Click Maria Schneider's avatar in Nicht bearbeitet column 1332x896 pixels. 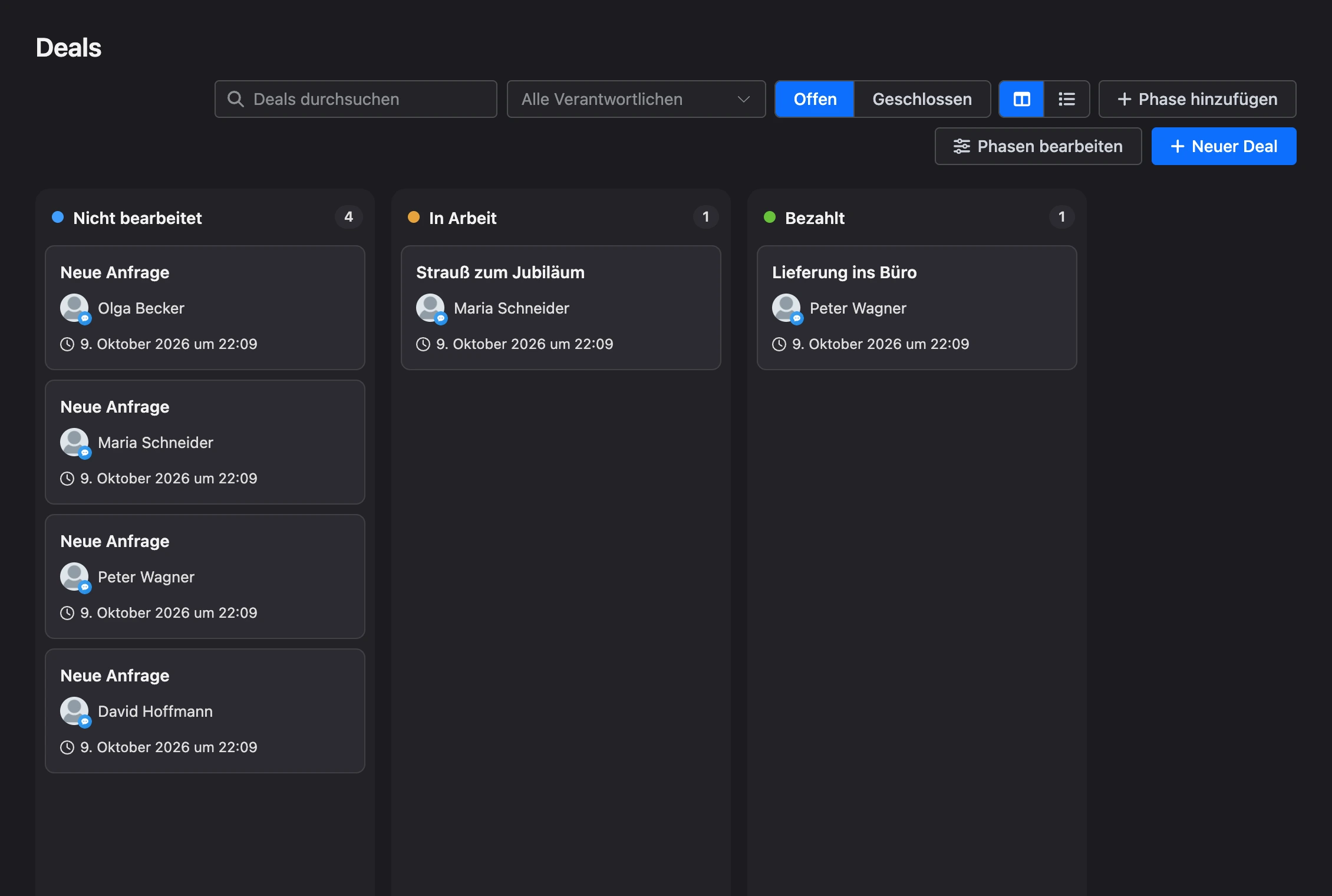click(x=75, y=442)
